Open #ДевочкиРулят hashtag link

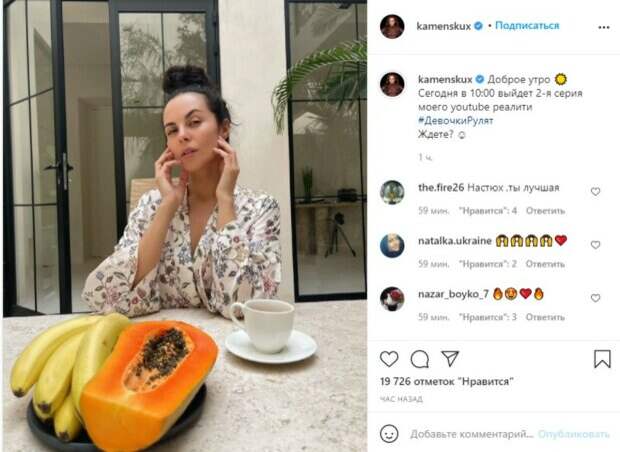[456, 121]
